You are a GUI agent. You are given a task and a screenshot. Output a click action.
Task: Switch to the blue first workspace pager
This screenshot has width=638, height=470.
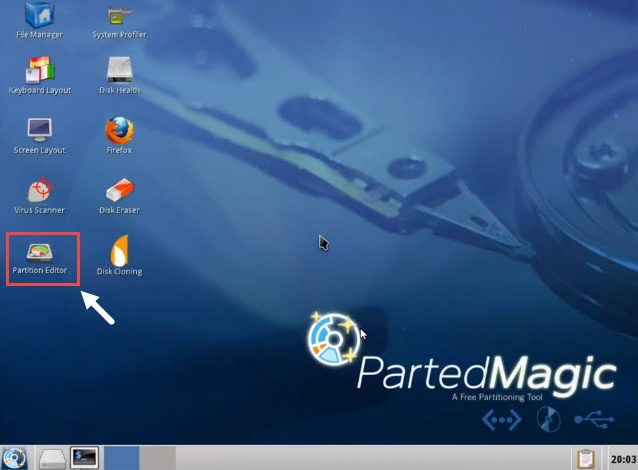click(122, 458)
